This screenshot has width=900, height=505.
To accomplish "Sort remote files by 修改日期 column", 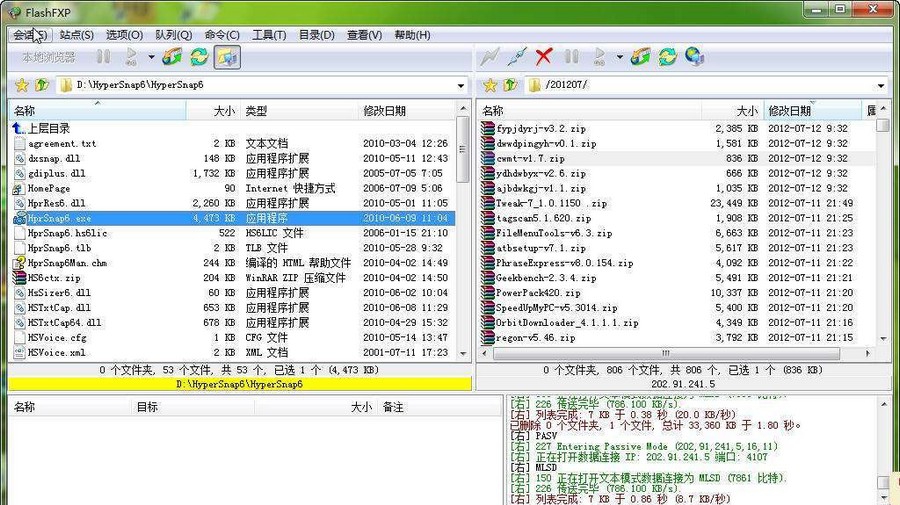I will click(812, 111).
